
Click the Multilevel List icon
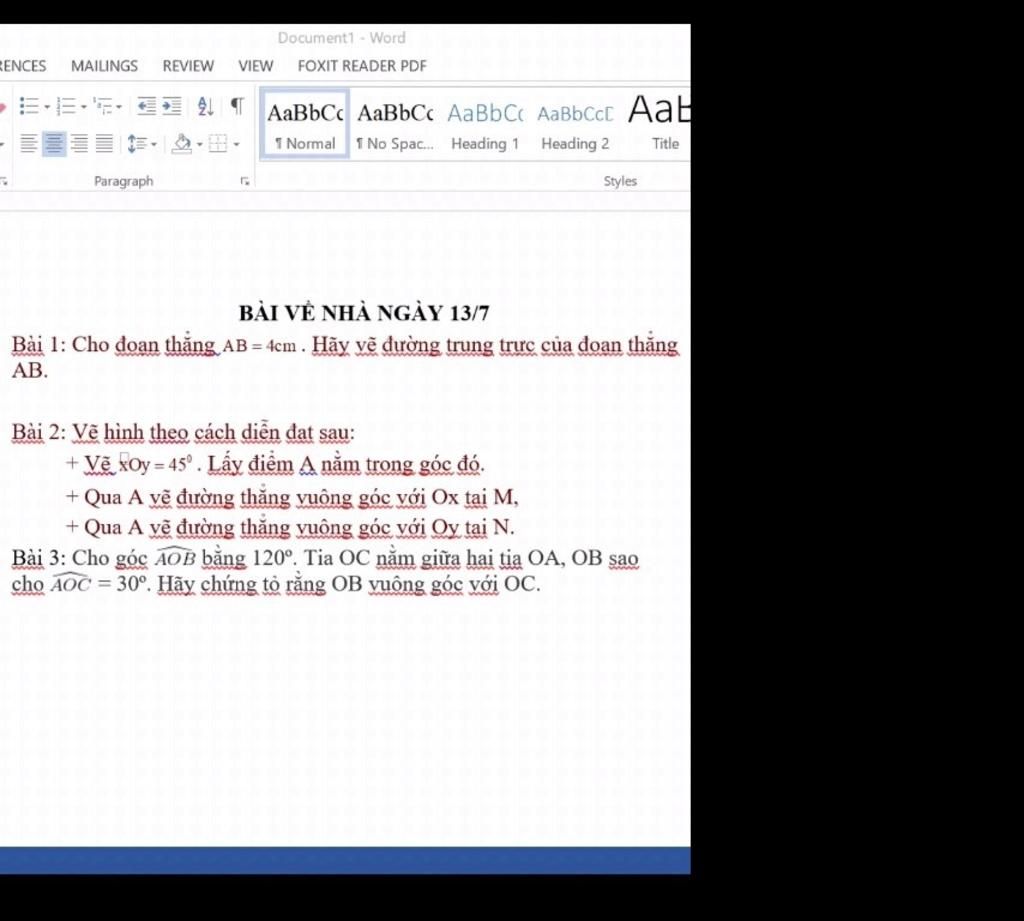pos(103,106)
